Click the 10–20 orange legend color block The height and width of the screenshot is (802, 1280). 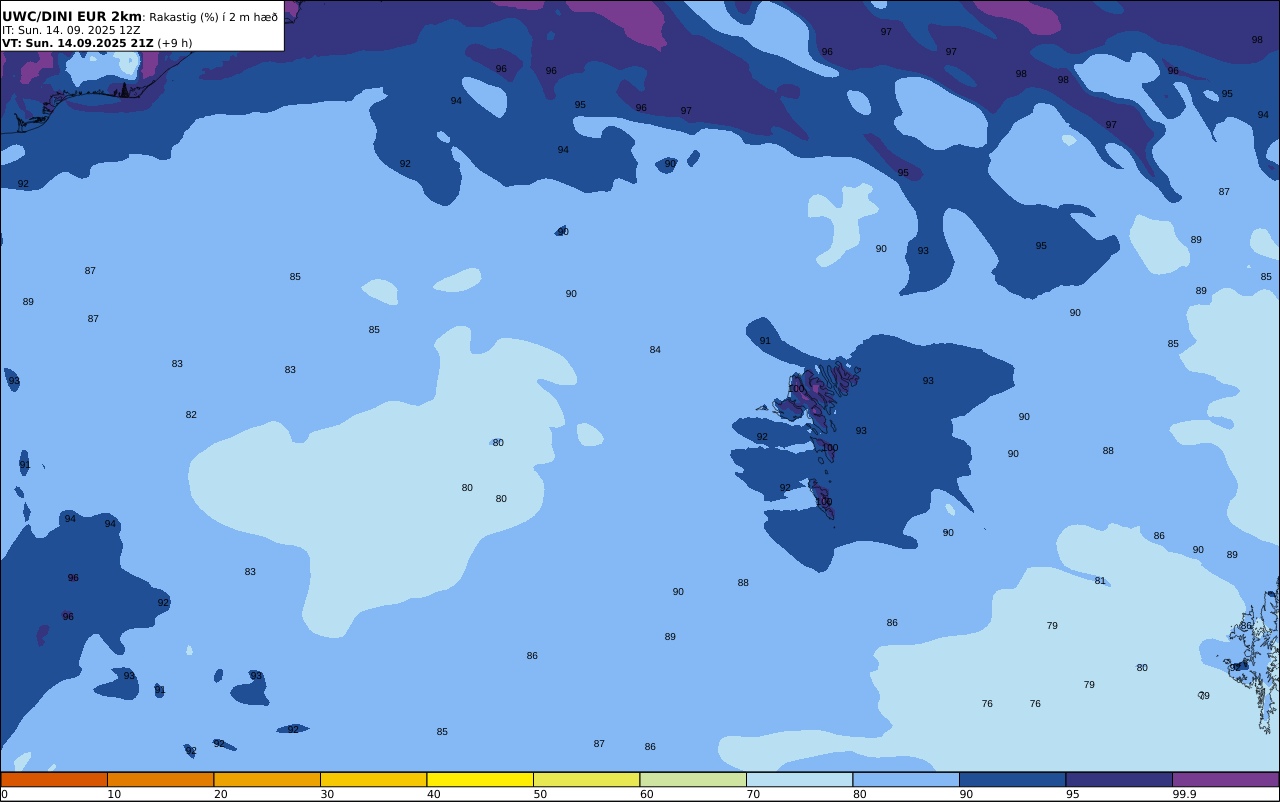click(160, 779)
